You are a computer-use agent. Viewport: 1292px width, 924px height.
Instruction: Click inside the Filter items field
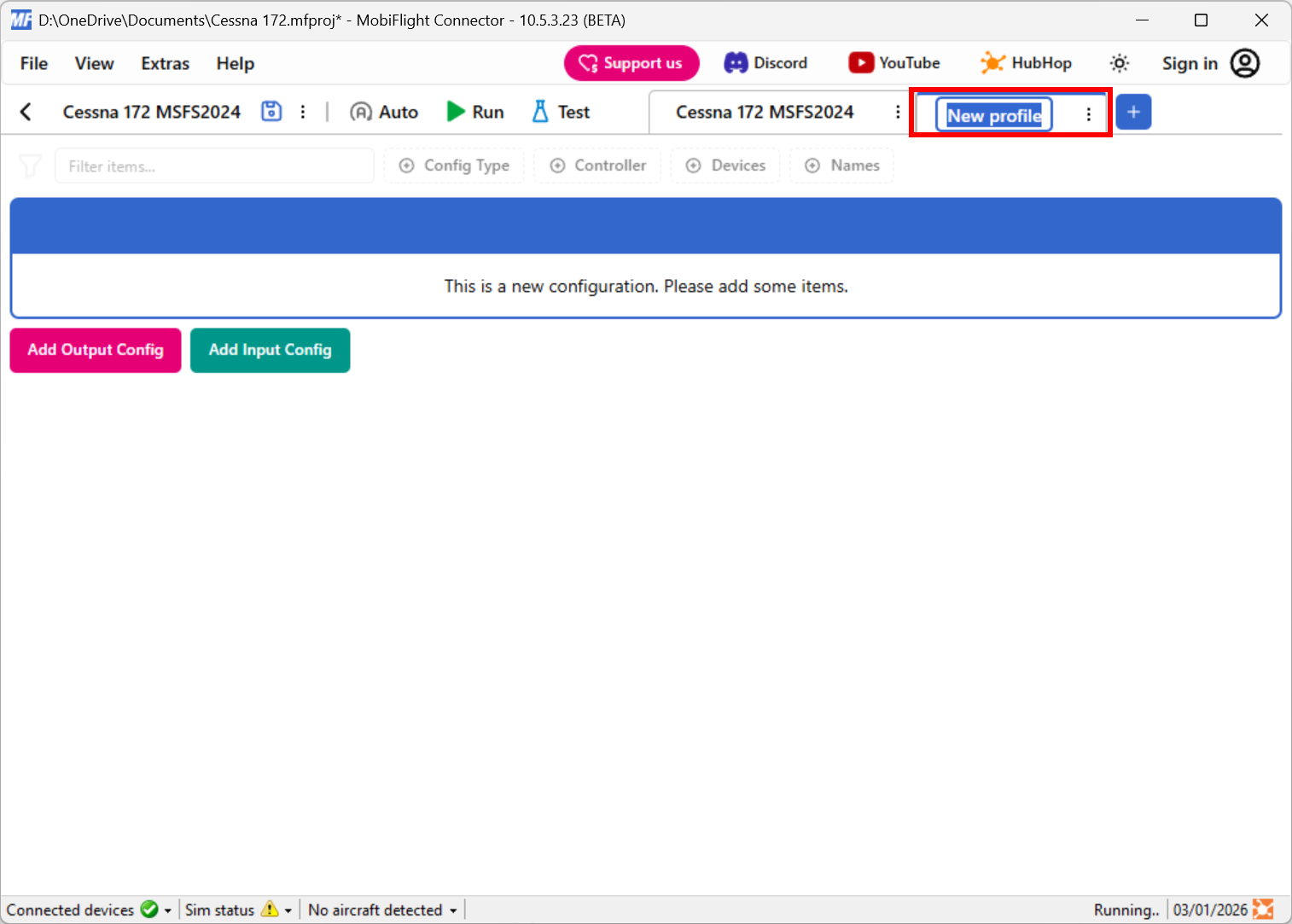coord(214,166)
